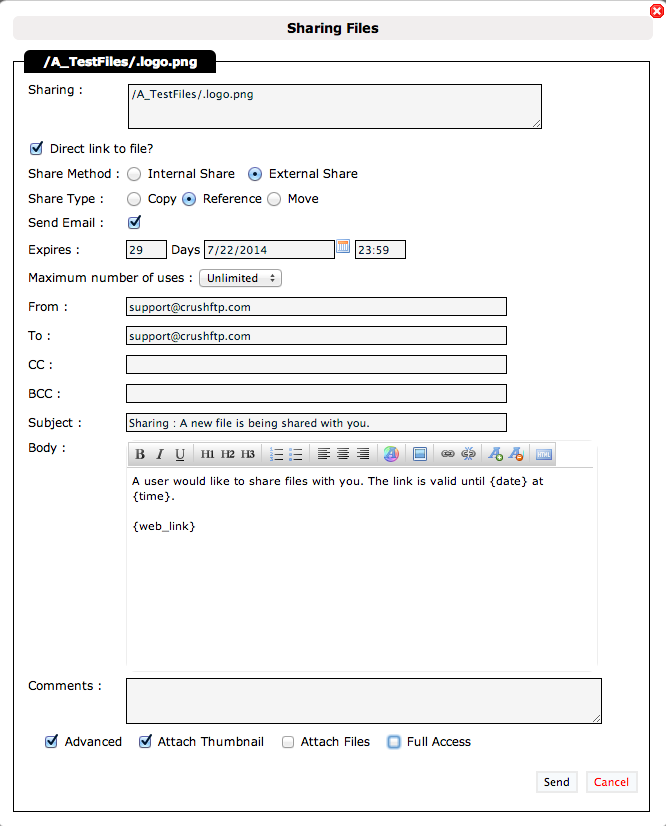This screenshot has width=666, height=826.
Task: Click the insert image icon
Action: point(420,454)
